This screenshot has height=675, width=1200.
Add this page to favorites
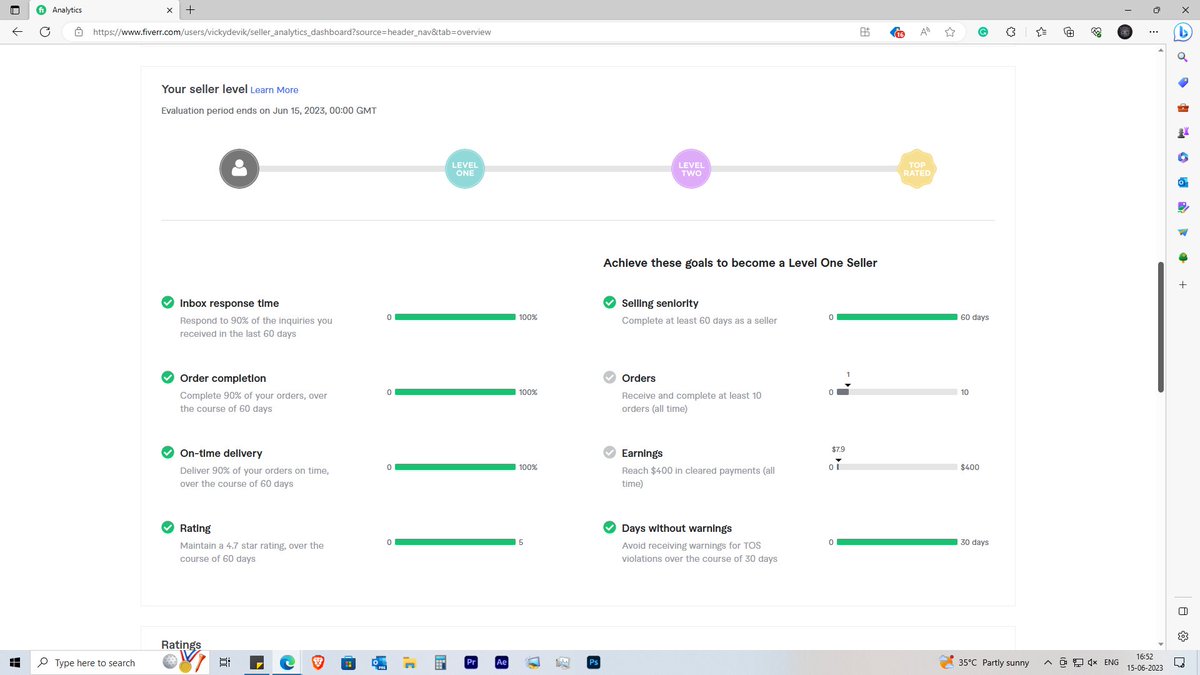[950, 32]
